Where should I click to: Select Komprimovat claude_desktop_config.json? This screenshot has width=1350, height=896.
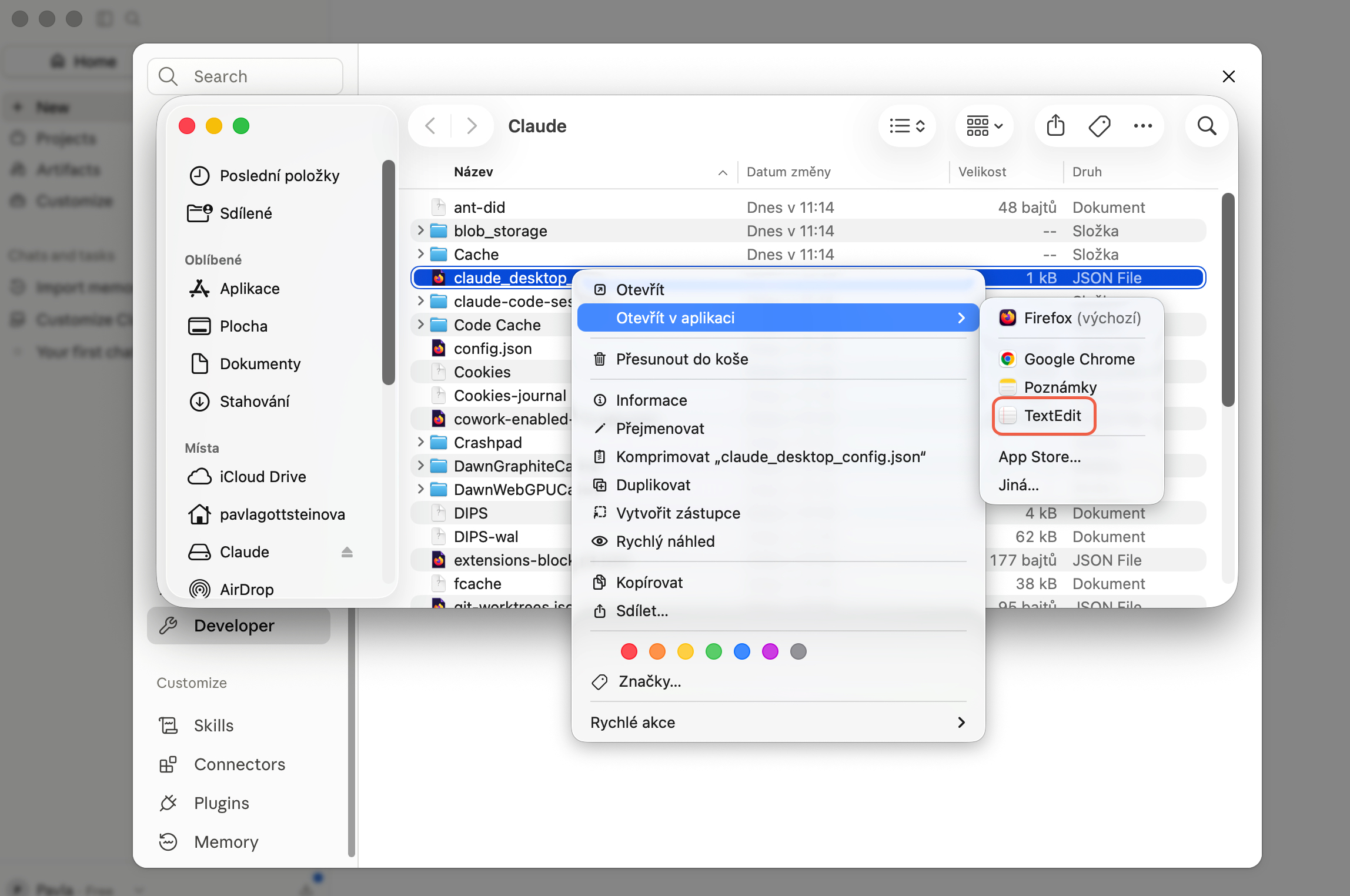(x=778, y=457)
